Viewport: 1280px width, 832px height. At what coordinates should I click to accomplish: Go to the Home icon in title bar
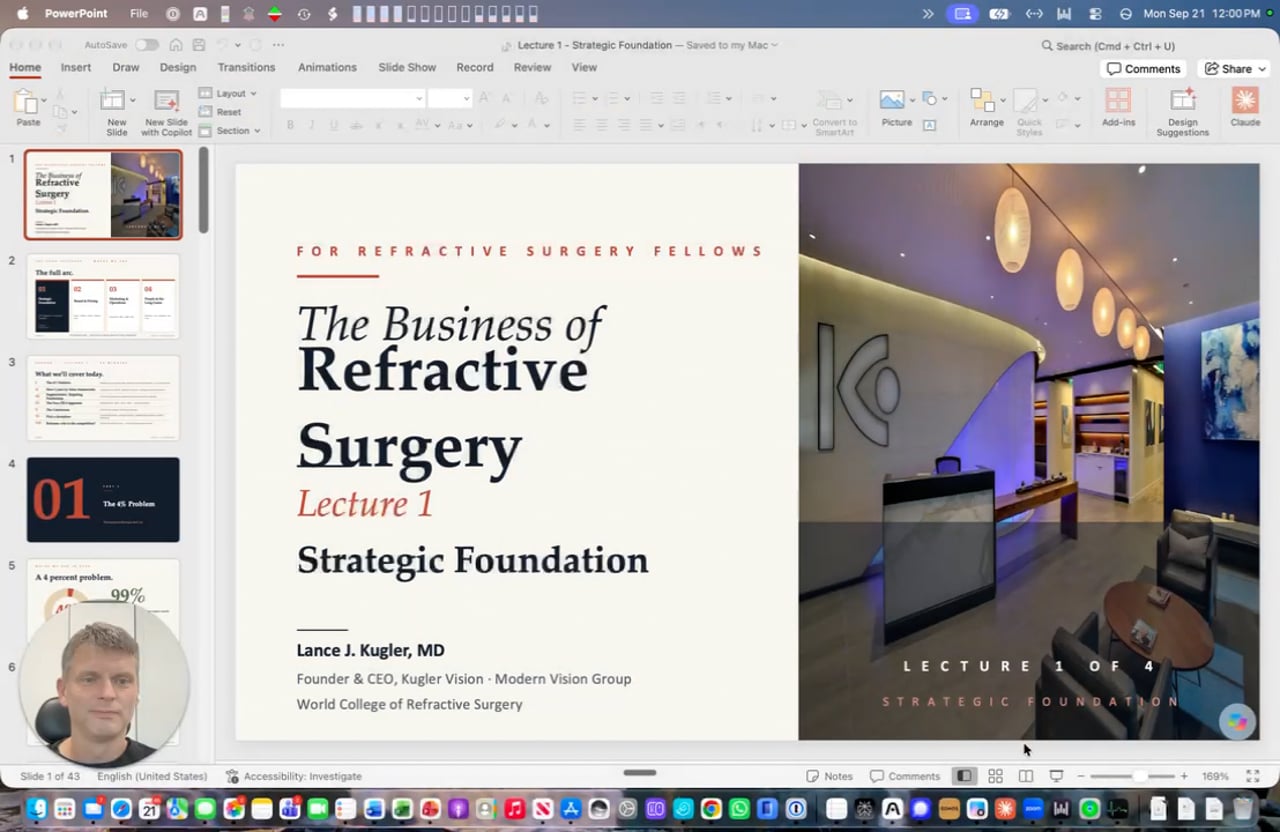click(176, 45)
